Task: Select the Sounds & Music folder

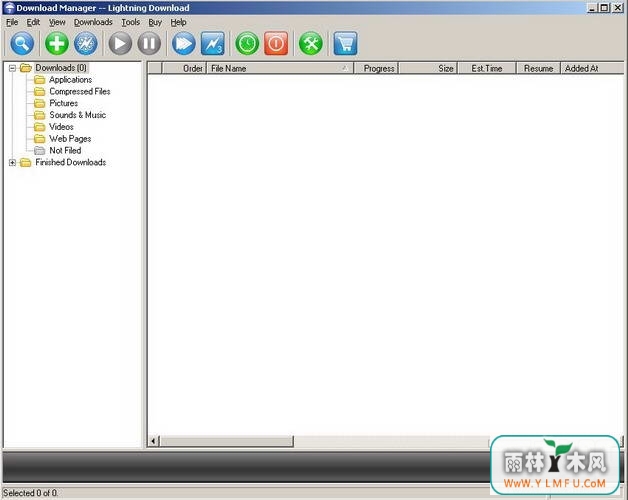Action: (x=78, y=115)
